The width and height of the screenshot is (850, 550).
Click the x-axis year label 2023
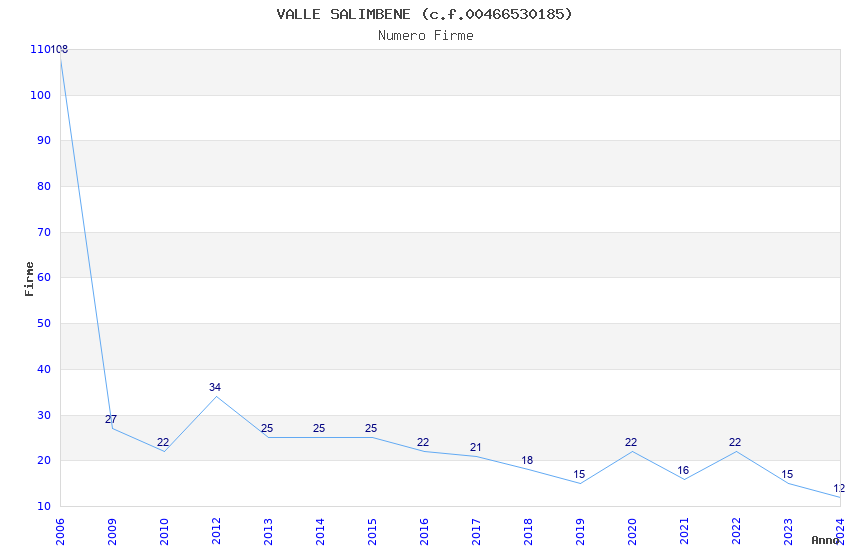pos(789,532)
